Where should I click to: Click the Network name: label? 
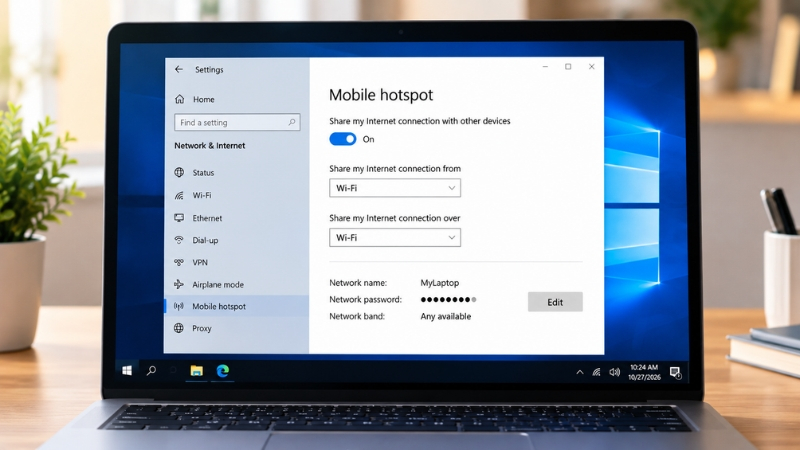[x=358, y=283]
